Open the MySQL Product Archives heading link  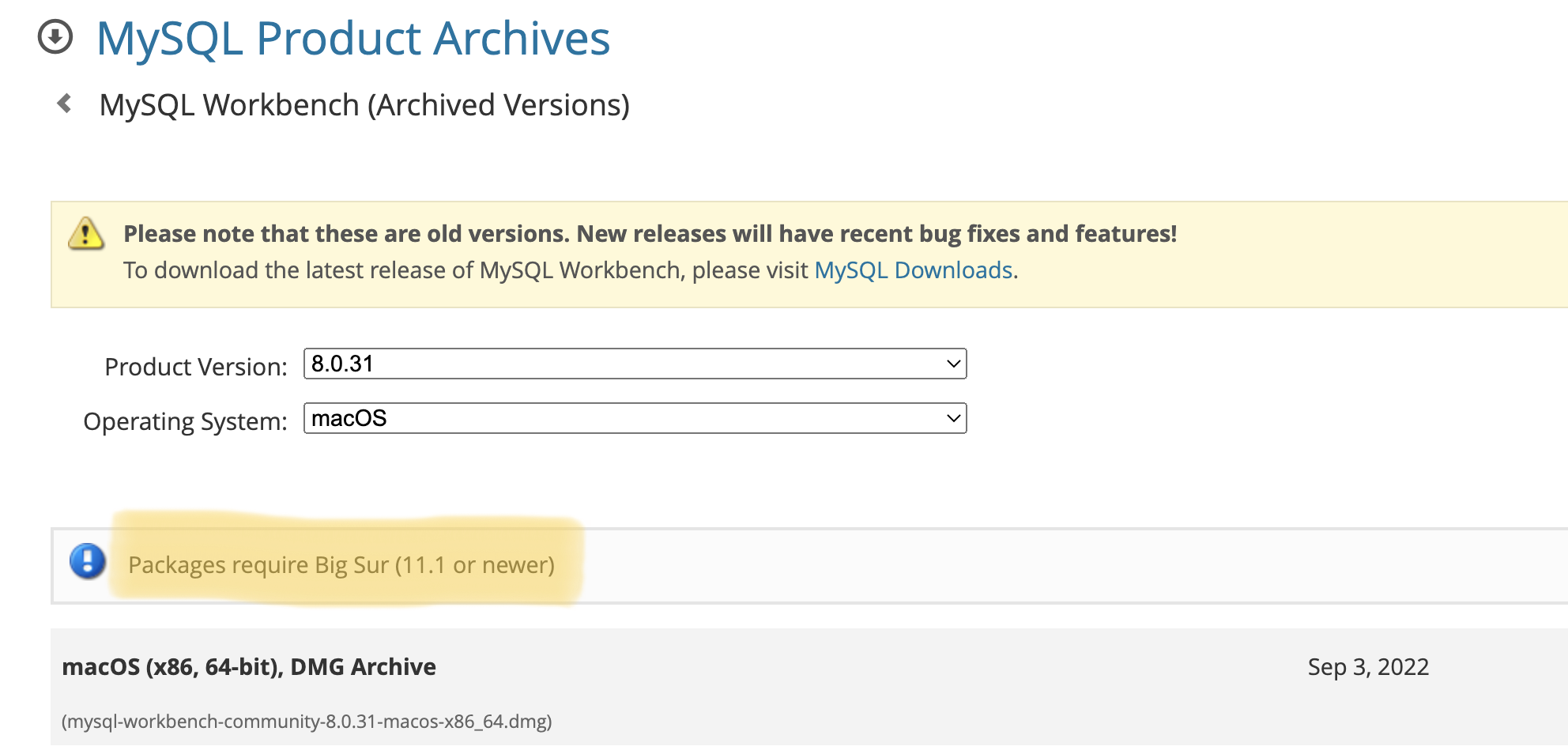(x=353, y=38)
